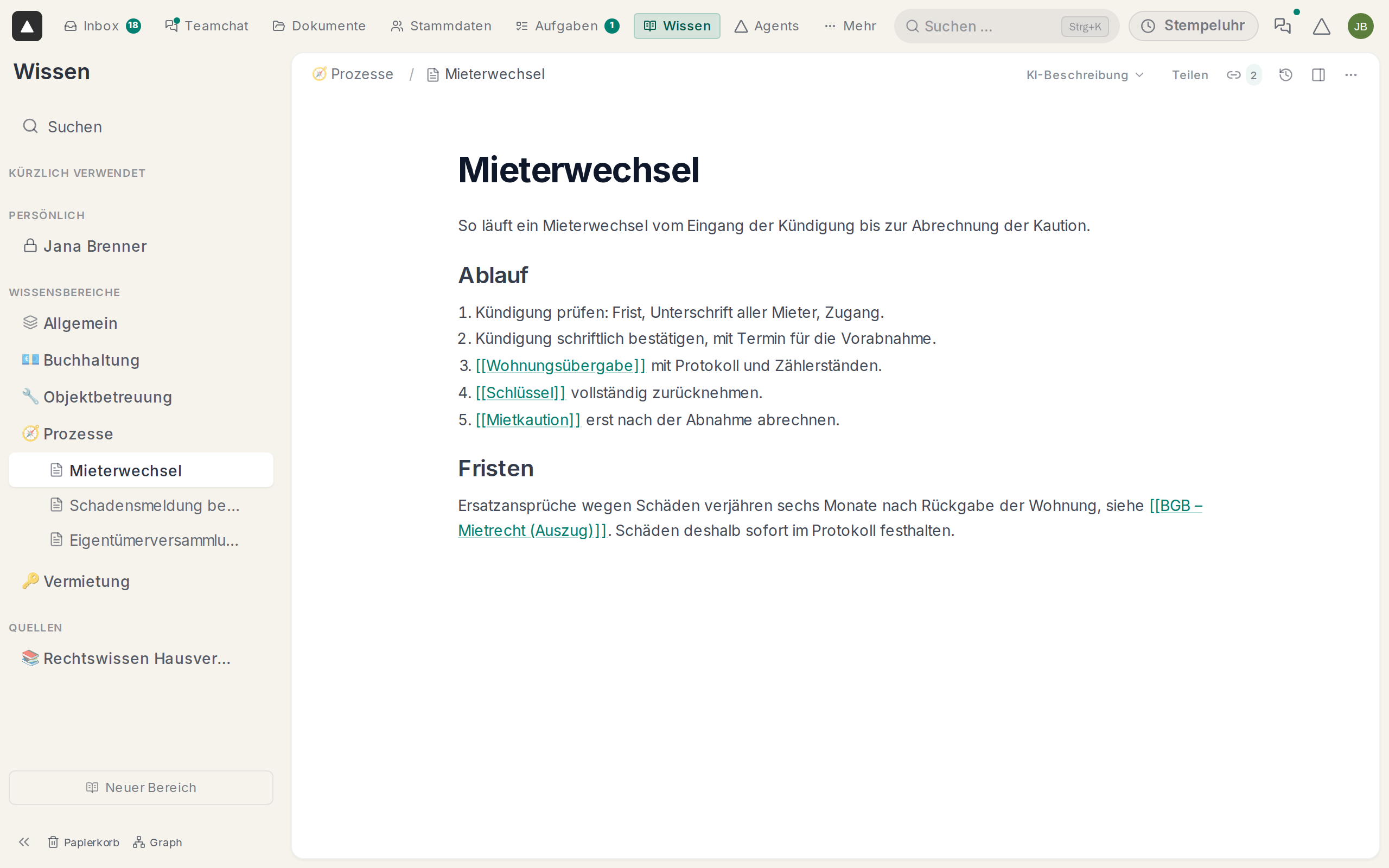Start the Stempeluhr time clock
1389x868 pixels.
coord(1193,26)
